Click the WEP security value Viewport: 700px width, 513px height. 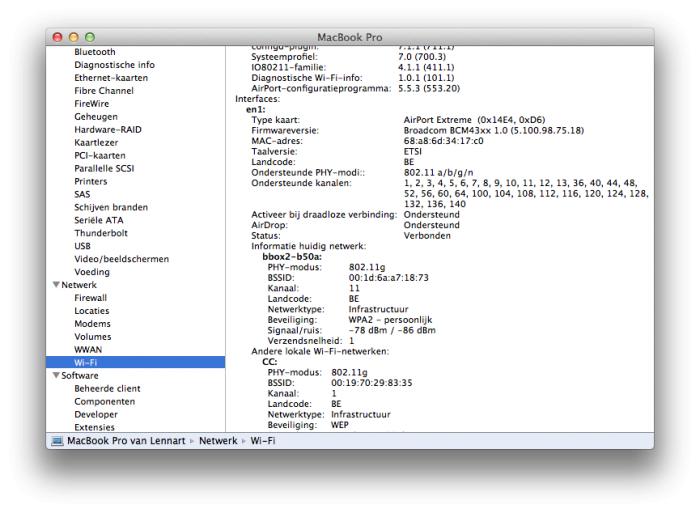[339, 425]
